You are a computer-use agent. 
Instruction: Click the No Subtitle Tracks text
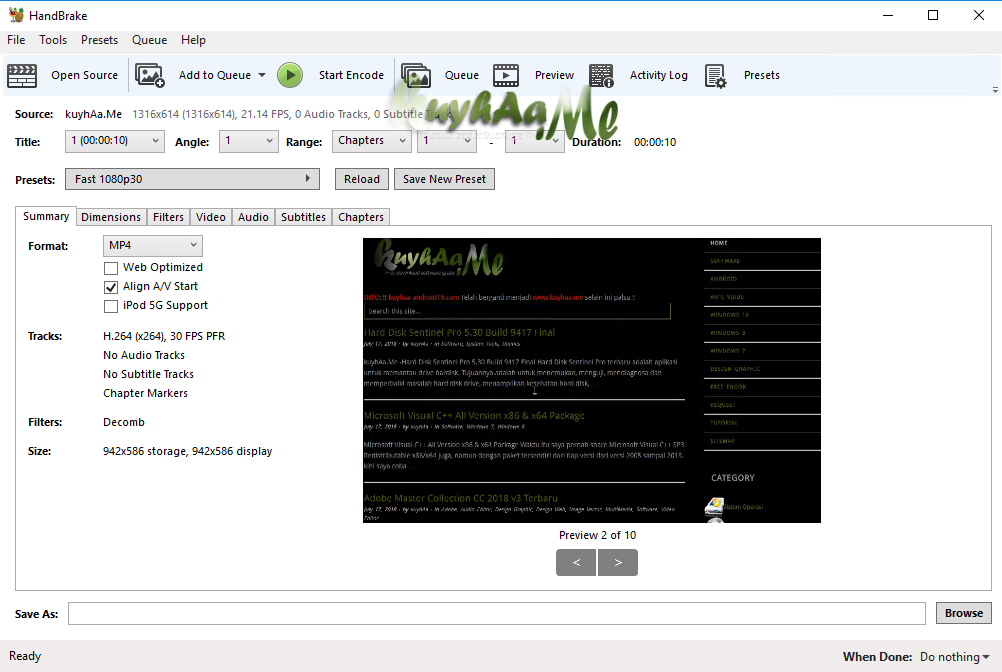click(148, 374)
